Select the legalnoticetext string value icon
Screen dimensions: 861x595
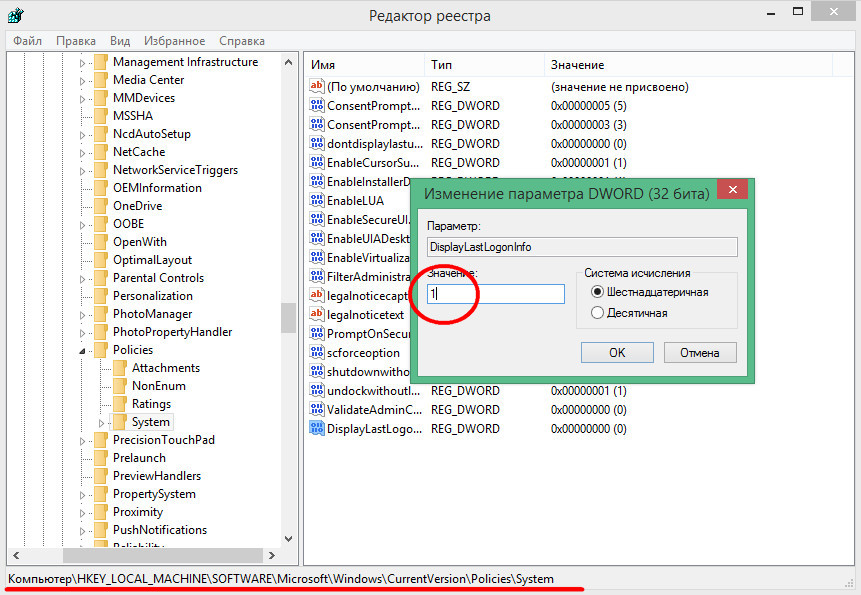pos(318,314)
